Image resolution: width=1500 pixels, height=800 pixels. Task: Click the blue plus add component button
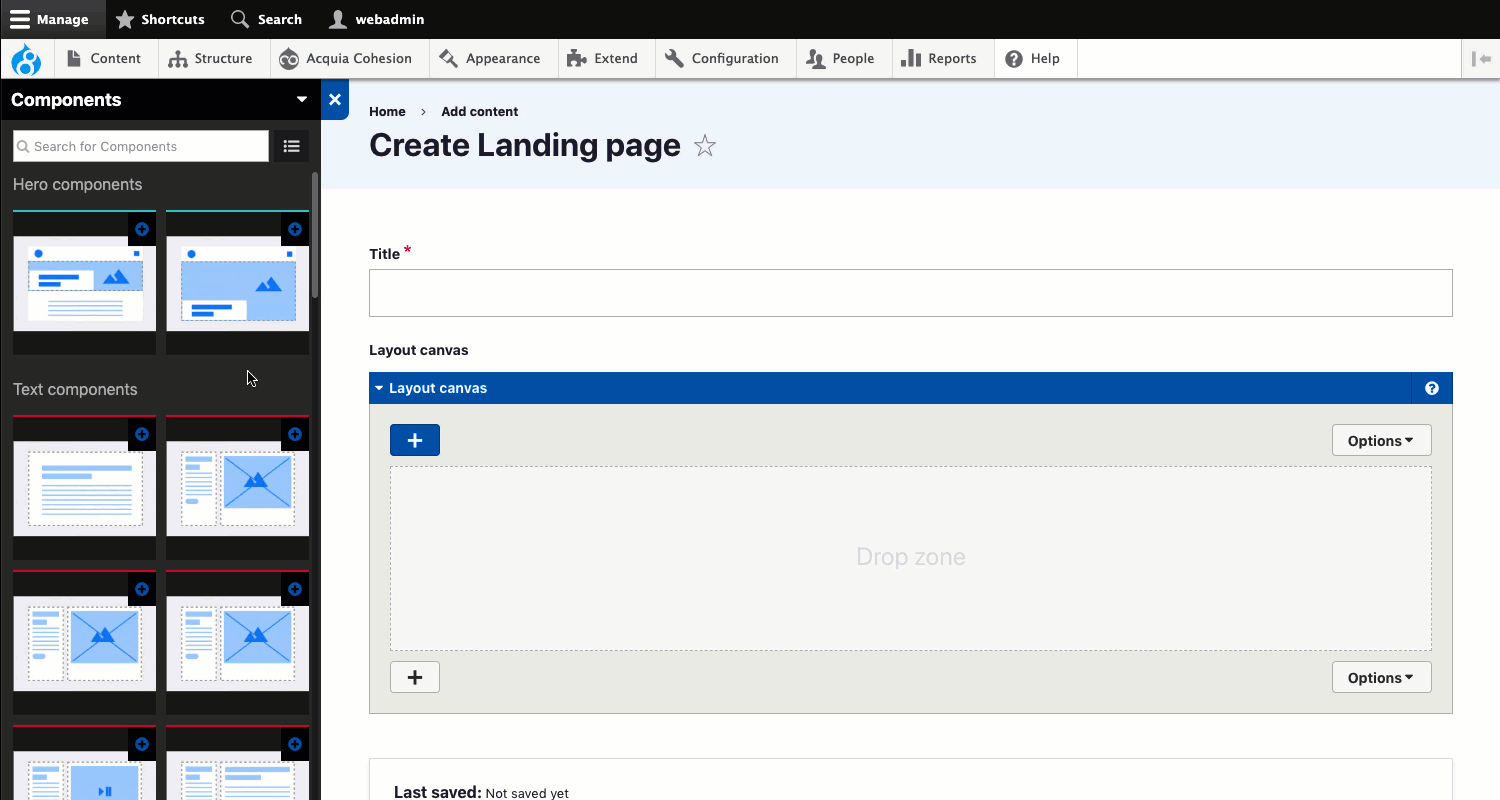(x=415, y=440)
